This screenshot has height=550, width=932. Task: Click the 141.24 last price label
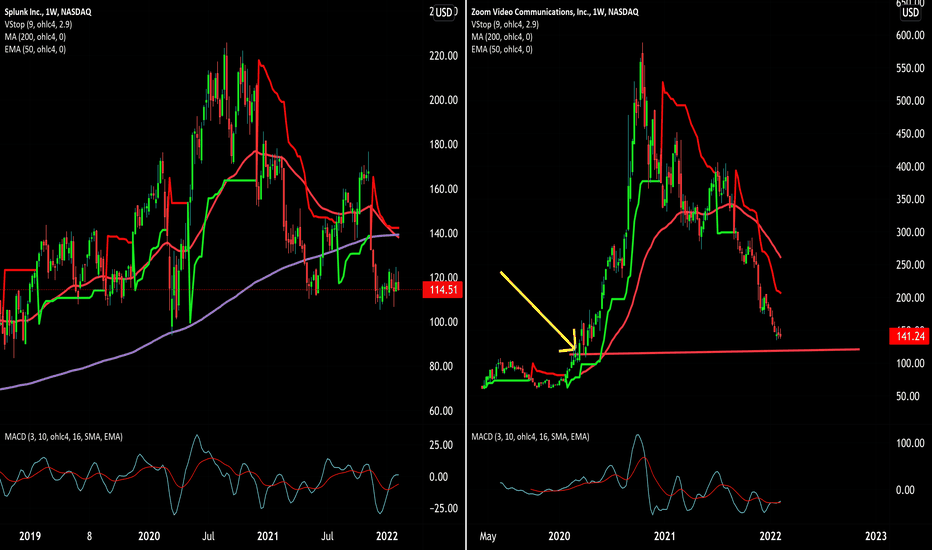pyautogui.click(x=909, y=337)
